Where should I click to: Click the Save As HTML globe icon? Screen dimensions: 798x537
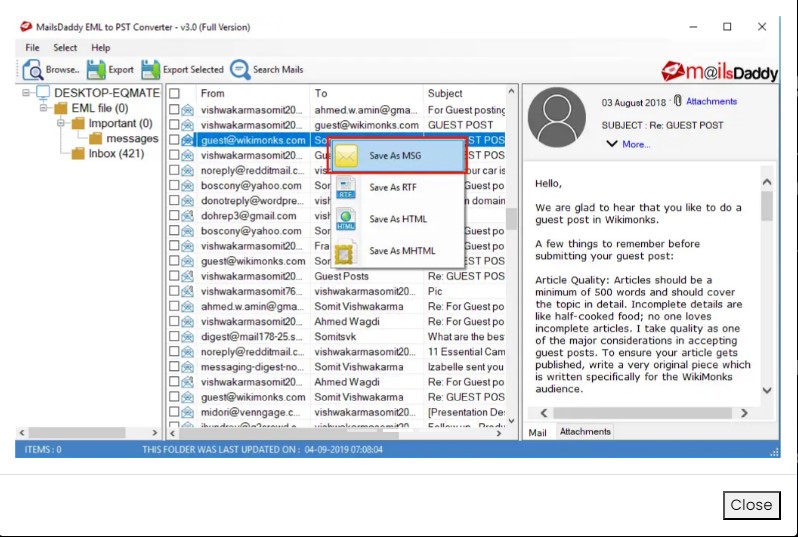pos(346,219)
